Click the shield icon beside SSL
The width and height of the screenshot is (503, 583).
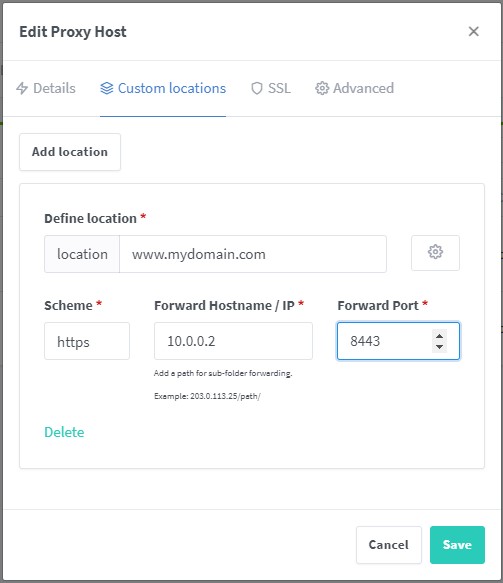(257, 88)
